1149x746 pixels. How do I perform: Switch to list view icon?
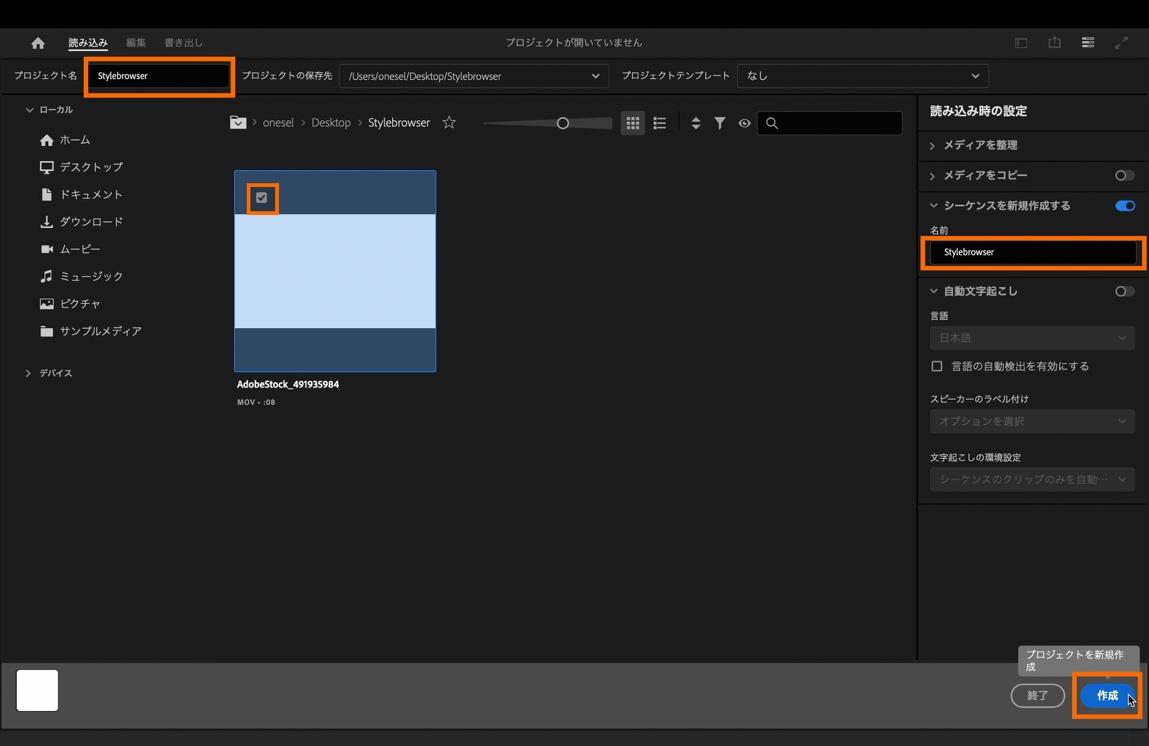click(x=660, y=123)
